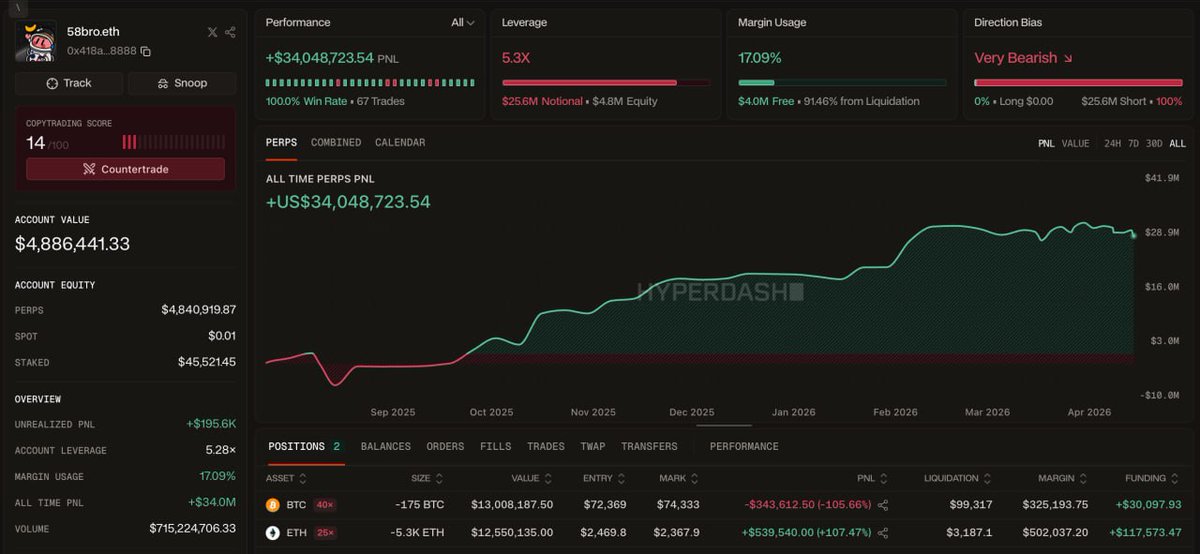The image size is (1200, 554).
Task: Select the PNL chart mode
Action: tap(1046, 144)
